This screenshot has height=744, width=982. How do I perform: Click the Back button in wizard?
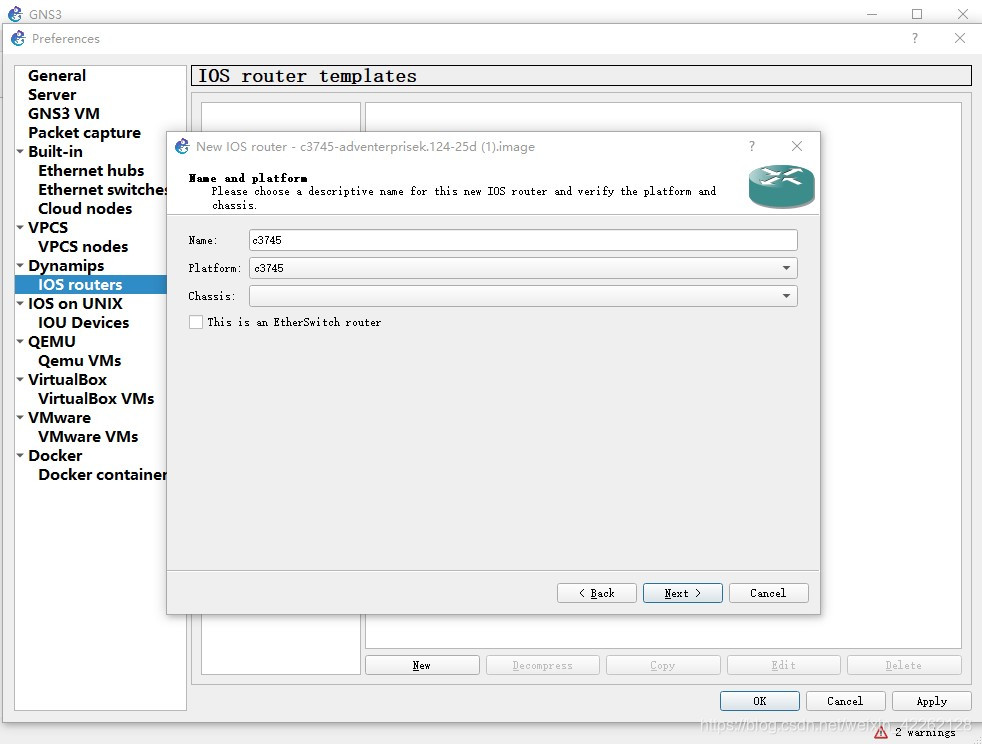pos(596,593)
